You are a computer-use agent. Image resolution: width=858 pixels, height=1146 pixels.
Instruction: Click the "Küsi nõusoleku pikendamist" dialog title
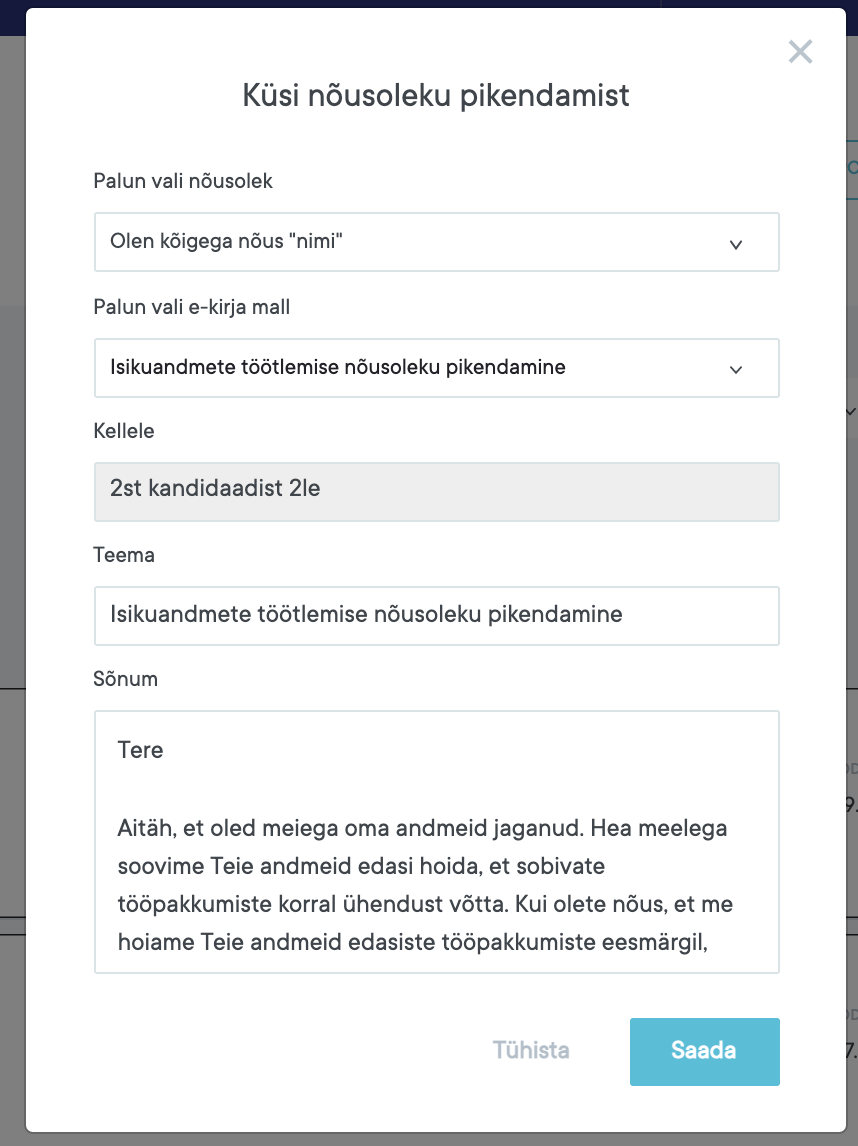[436, 96]
